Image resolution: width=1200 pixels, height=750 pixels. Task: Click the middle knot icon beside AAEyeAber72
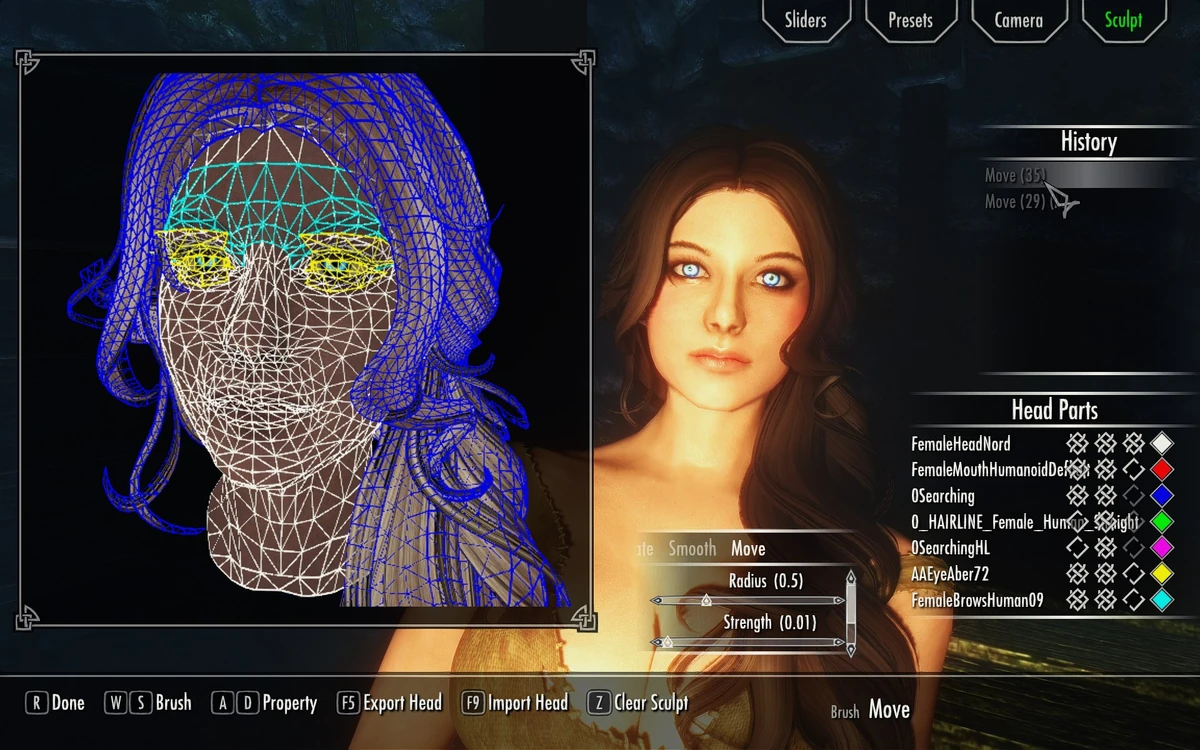[x=1106, y=573]
